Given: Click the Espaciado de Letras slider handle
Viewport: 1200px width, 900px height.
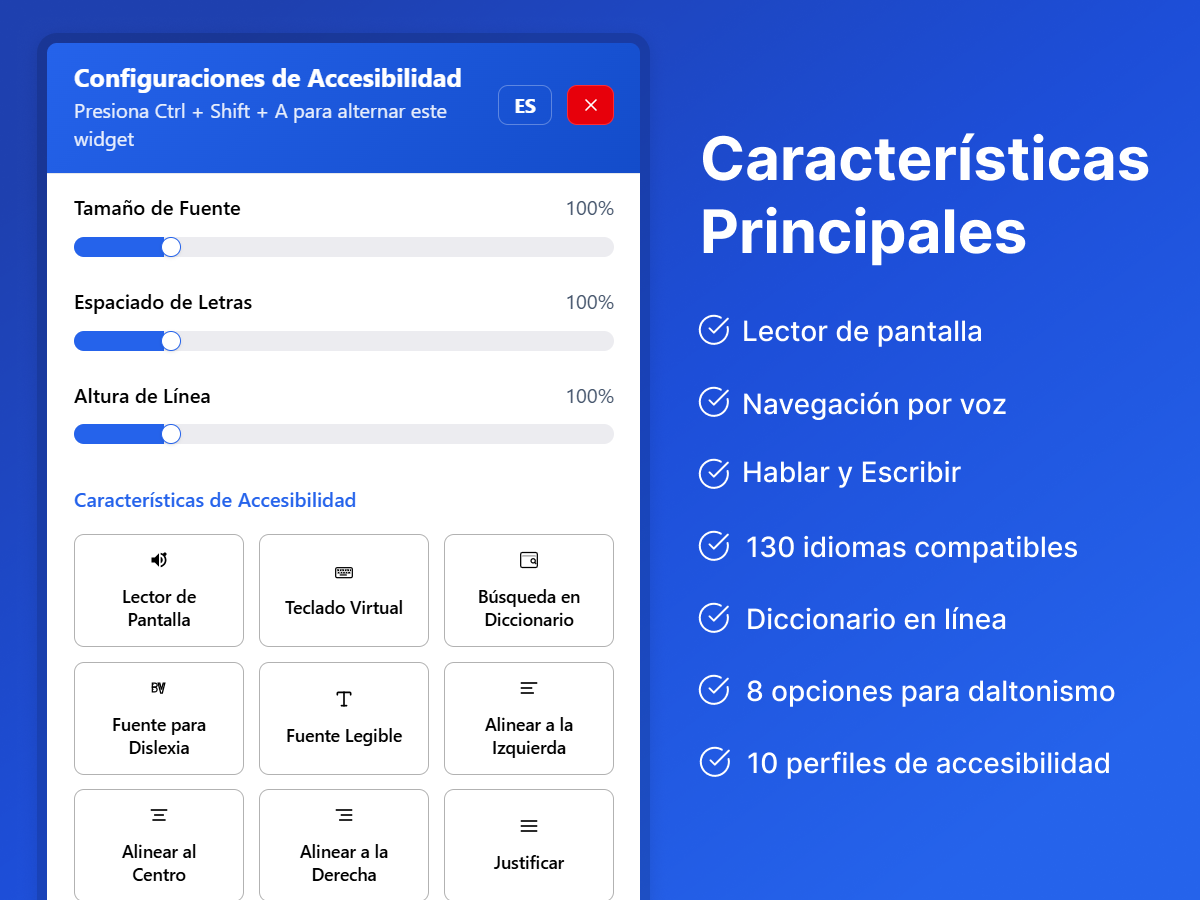Looking at the screenshot, I should point(171,341).
